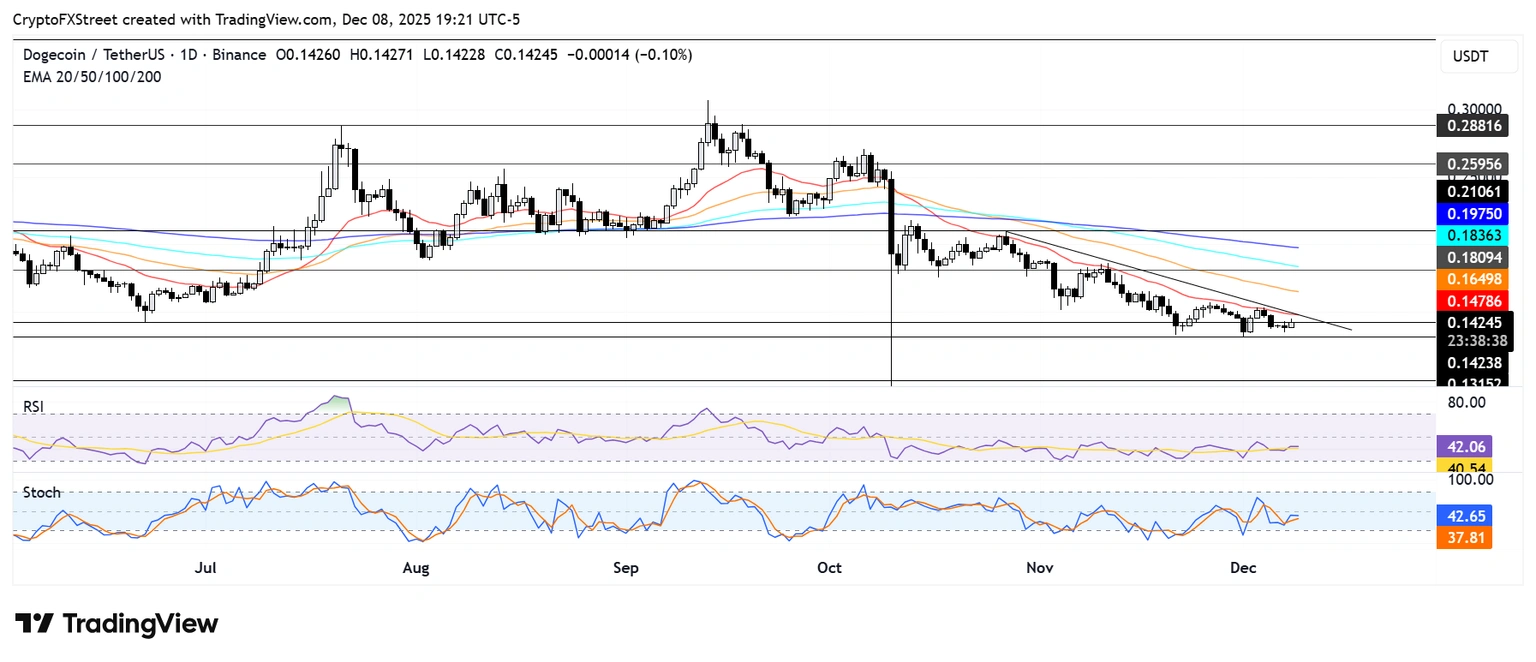Click the Jul marker on time axis
The width and height of the screenshot is (1536, 662).
[206, 568]
